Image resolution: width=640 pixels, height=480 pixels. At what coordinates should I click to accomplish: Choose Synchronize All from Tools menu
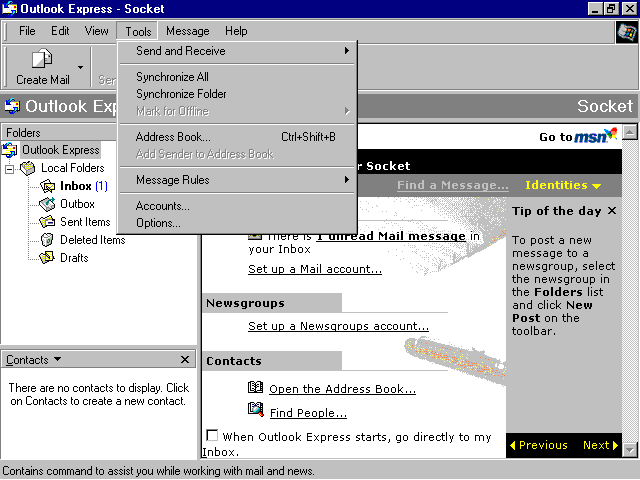(x=238, y=77)
